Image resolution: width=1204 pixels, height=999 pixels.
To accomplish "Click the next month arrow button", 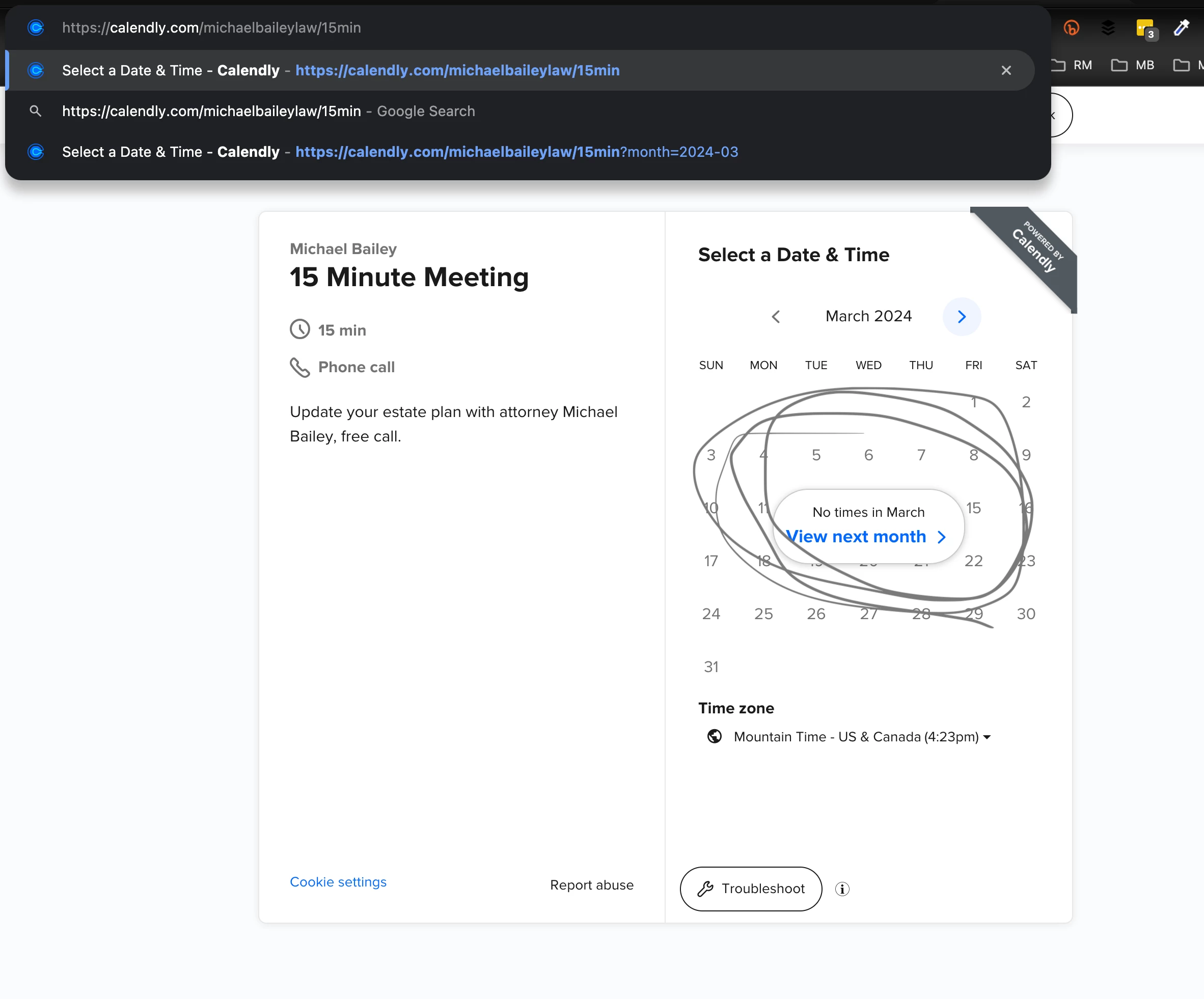I will click(x=962, y=316).
